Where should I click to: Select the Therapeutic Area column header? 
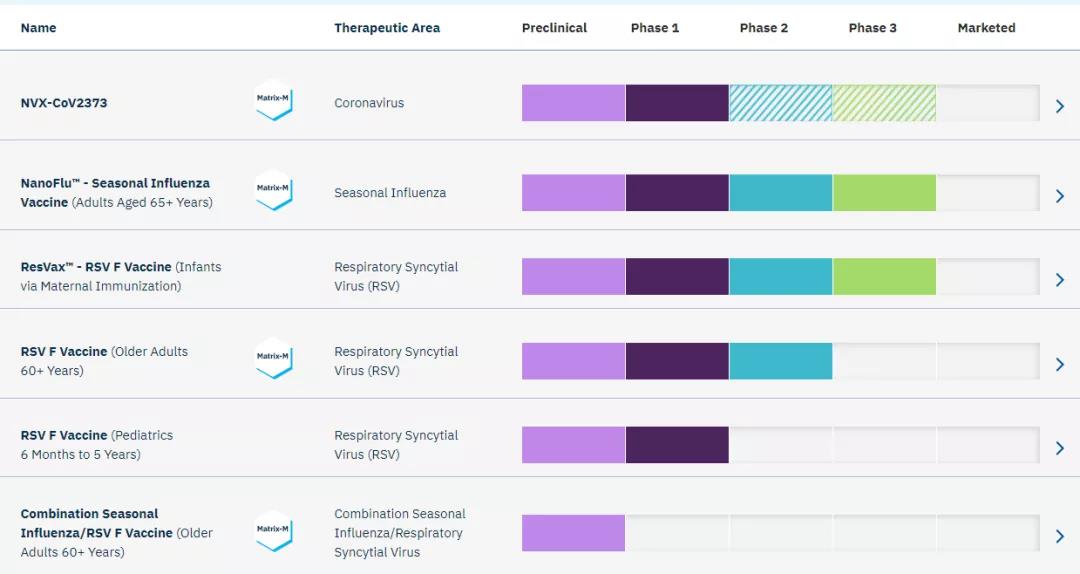(x=387, y=28)
